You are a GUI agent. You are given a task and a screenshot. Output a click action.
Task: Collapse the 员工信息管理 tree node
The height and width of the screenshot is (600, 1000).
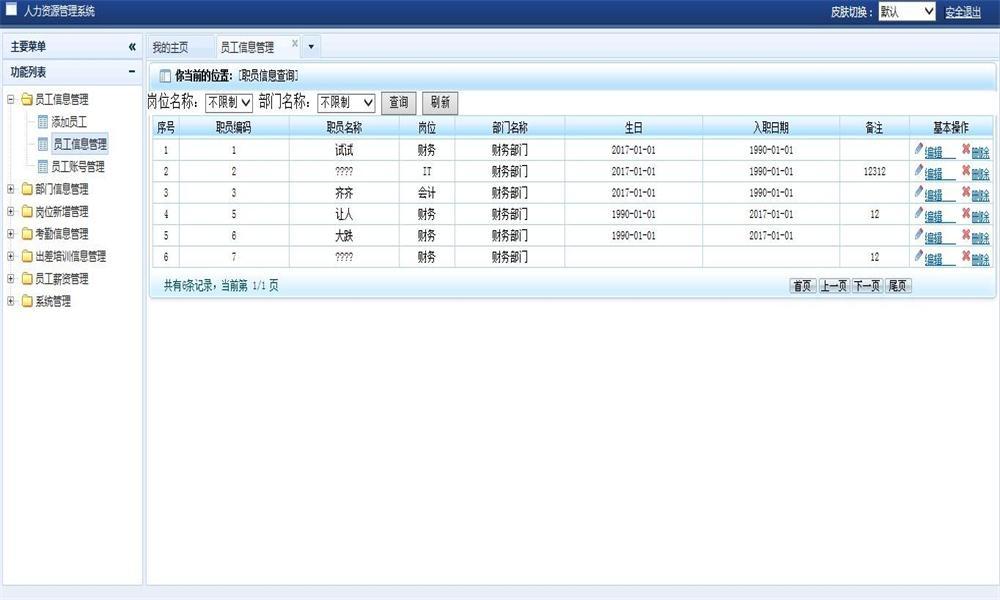pyautogui.click(x=10, y=99)
